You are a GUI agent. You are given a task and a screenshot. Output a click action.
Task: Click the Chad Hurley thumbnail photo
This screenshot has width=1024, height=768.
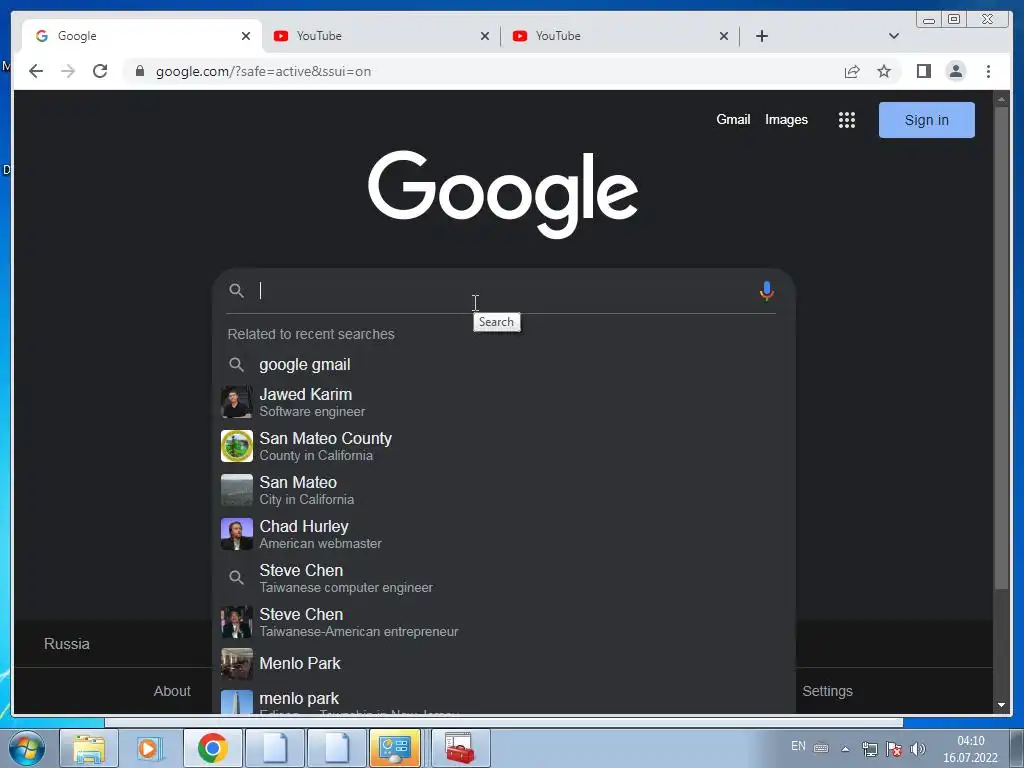click(236, 534)
